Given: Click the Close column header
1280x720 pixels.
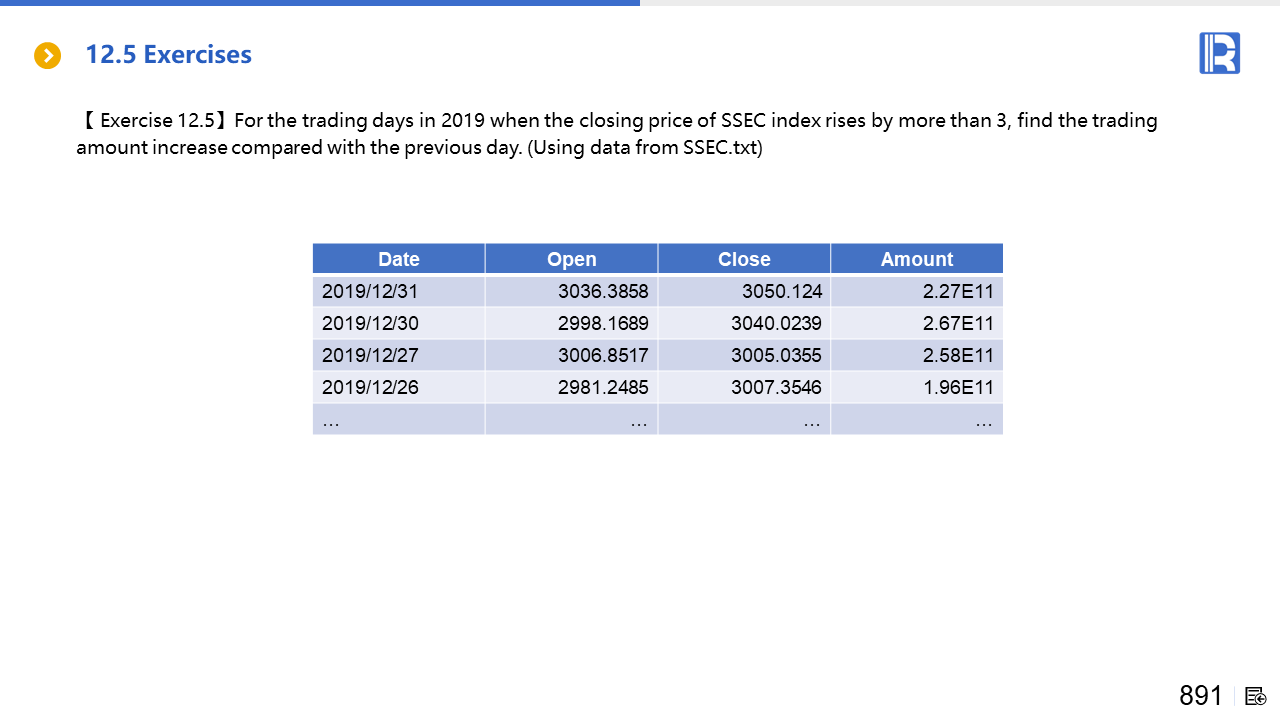Looking at the screenshot, I should (x=744, y=259).
